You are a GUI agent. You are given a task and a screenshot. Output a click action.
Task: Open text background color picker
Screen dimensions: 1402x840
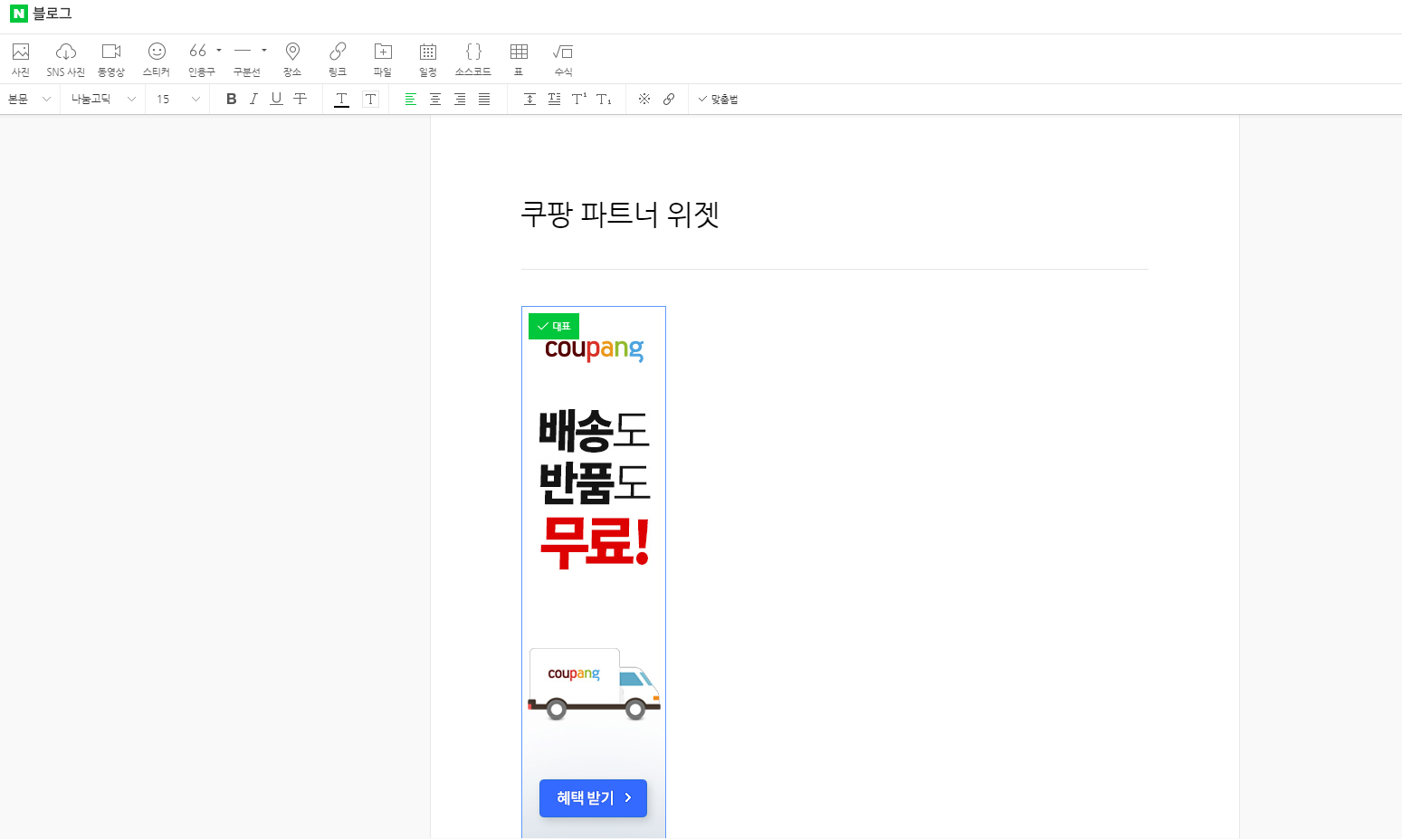(370, 100)
